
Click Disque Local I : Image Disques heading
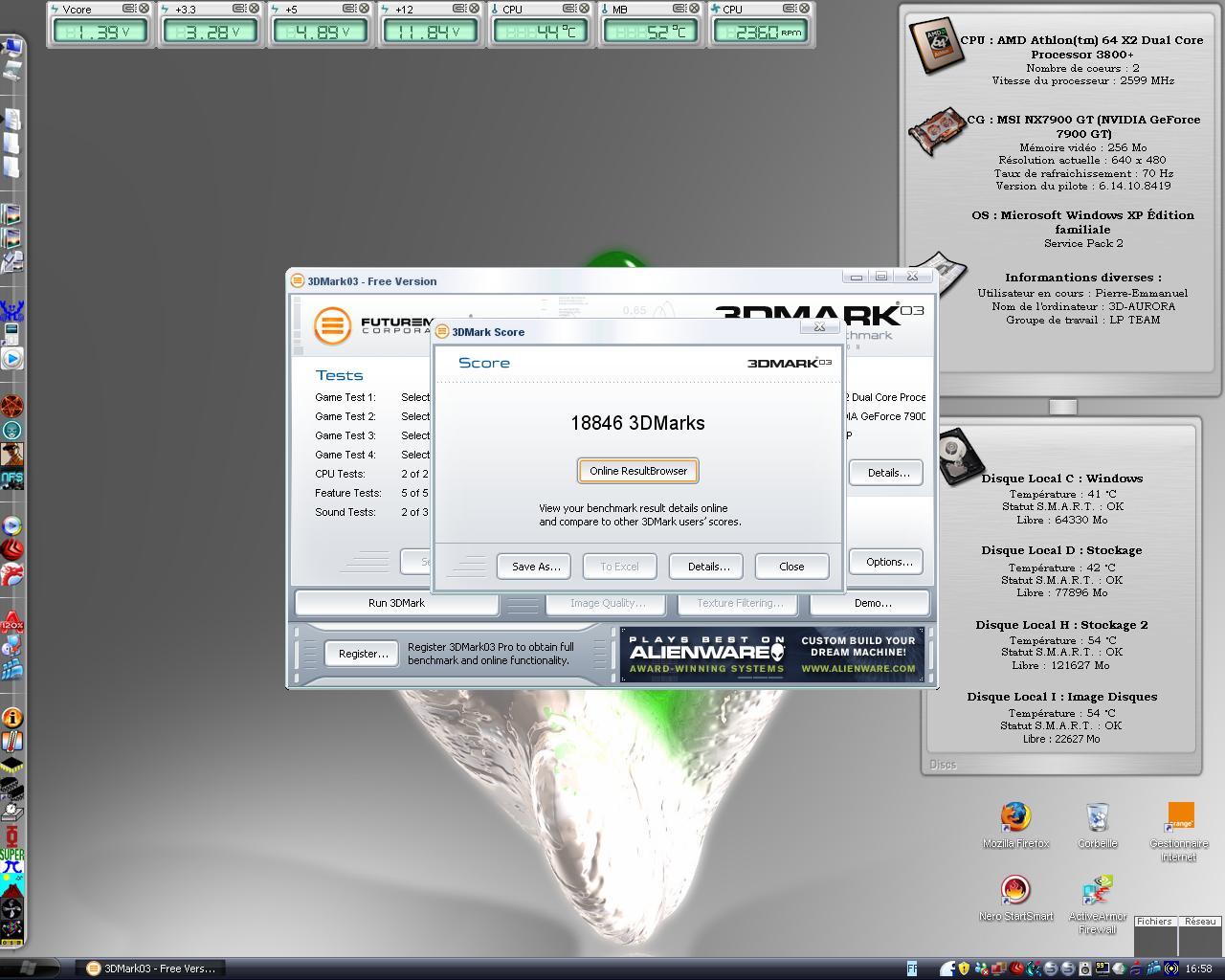pyautogui.click(x=1062, y=697)
